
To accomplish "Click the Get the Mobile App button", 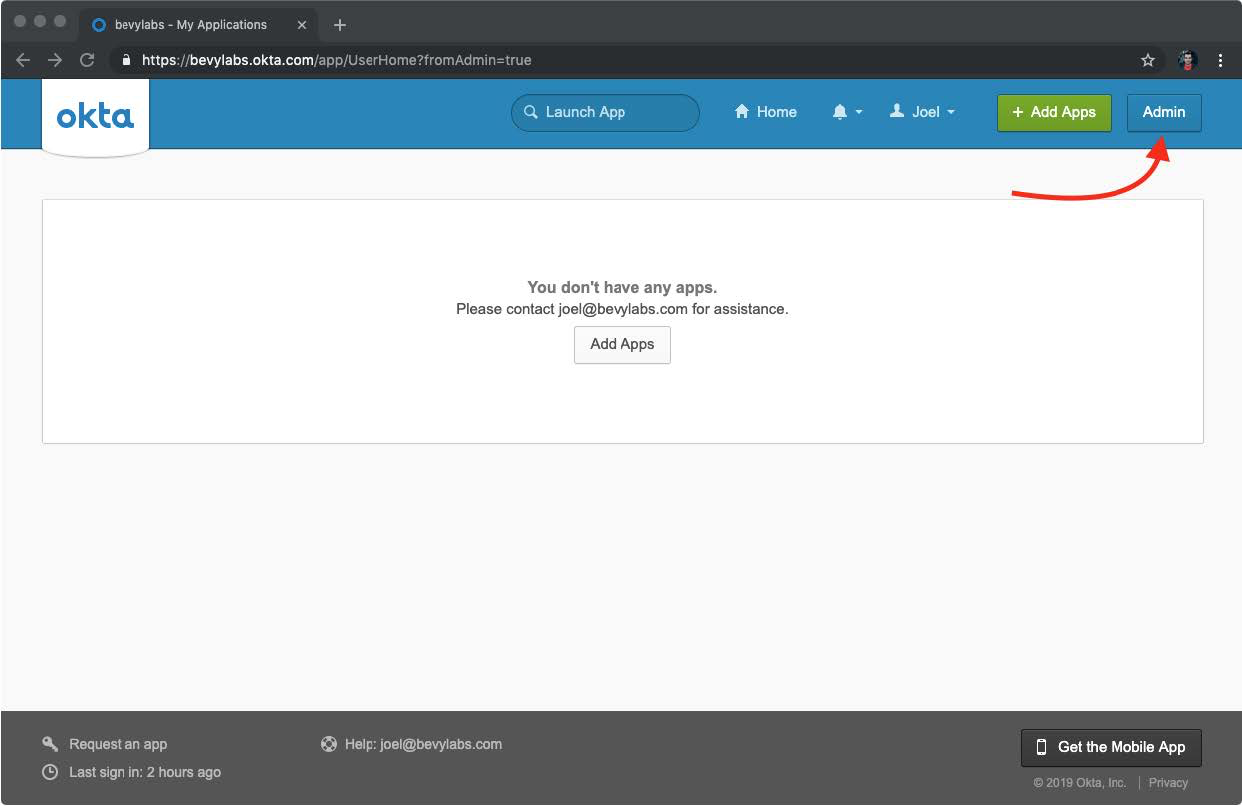I will 1111,747.
